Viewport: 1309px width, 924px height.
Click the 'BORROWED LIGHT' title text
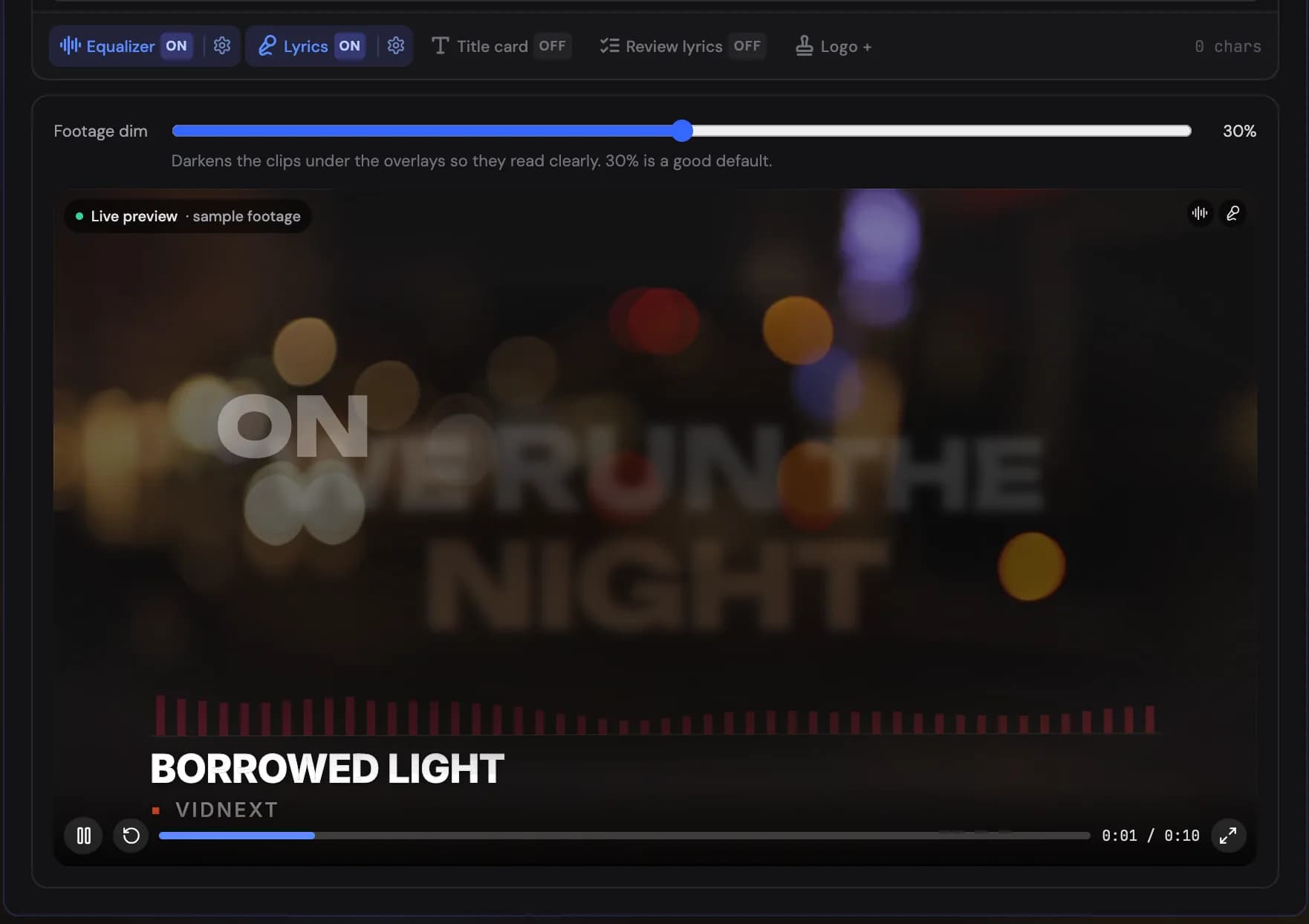(327, 769)
